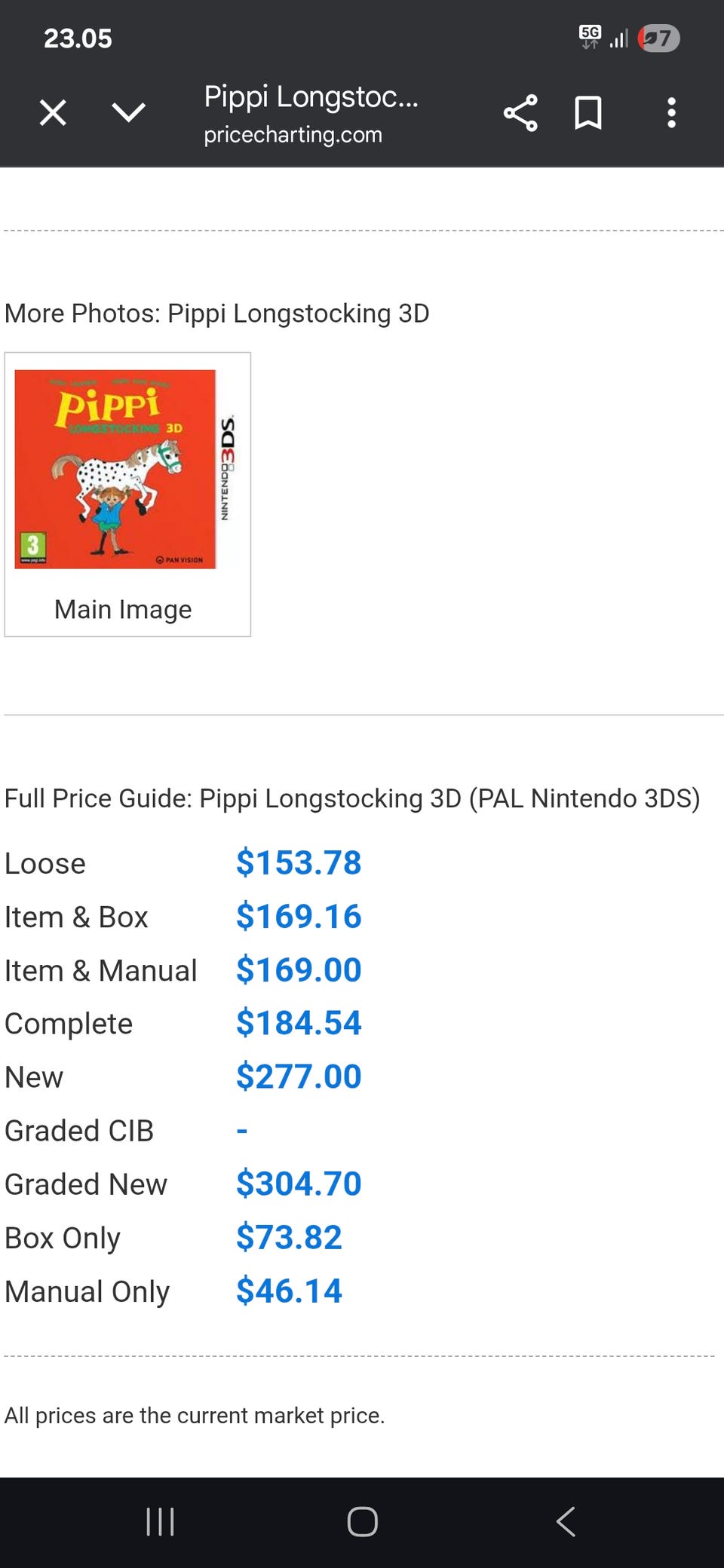724x1568 pixels.
Task: Bookmark this pricecharting page
Action: point(588,113)
